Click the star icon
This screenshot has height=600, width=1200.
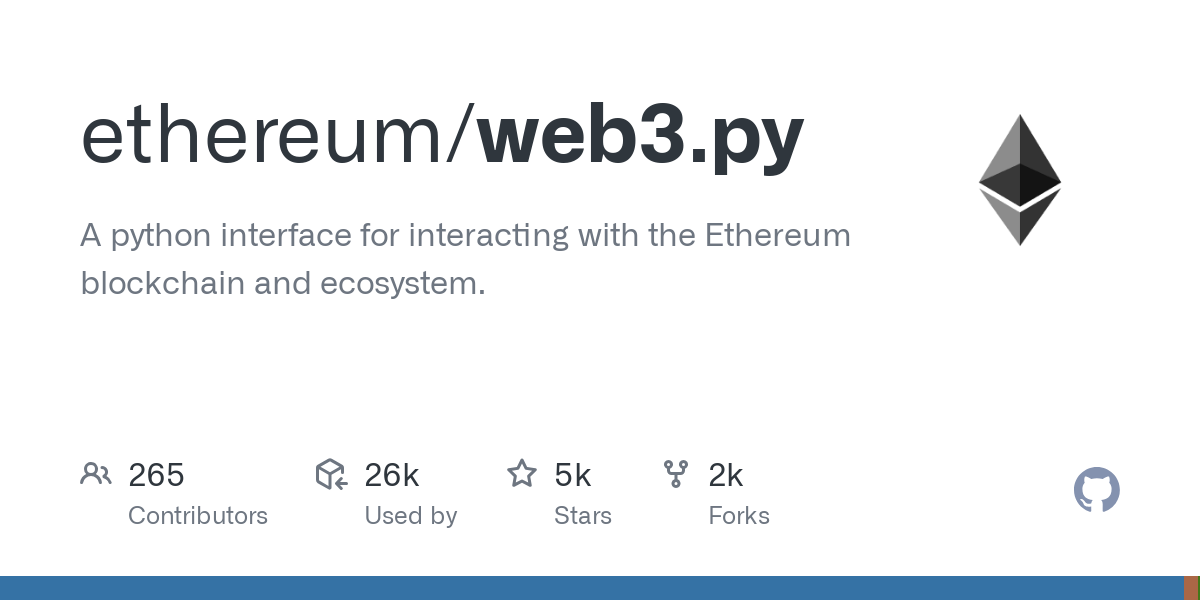tap(522, 473)
